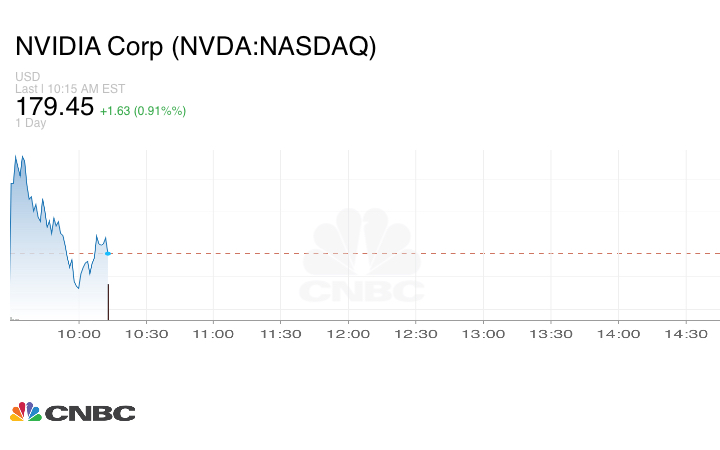Click the CNBC watermark in the chart
Viewport: 720px width, 450px height.
[362, 258]
